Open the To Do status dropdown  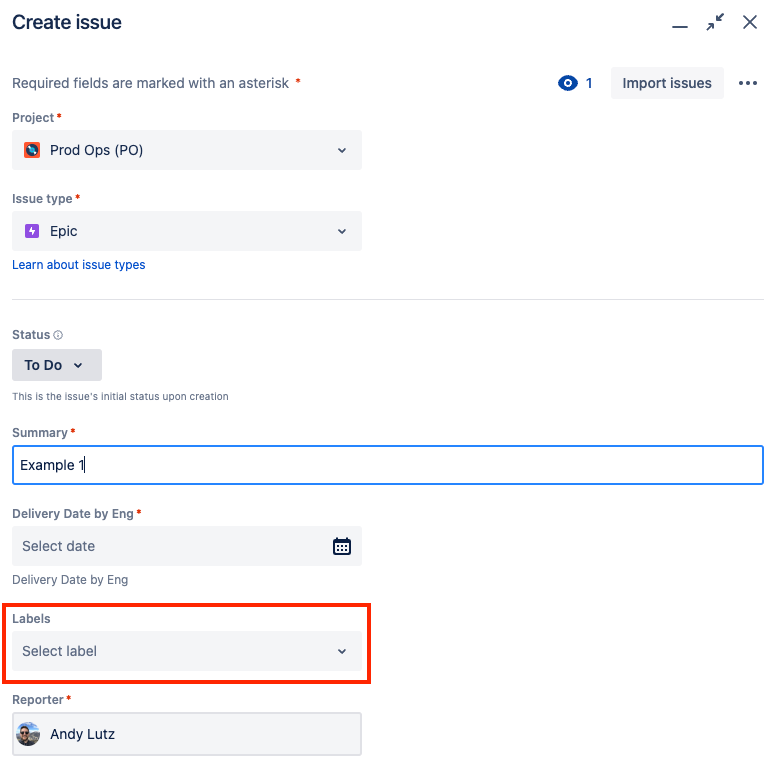(x=57, y=365)
